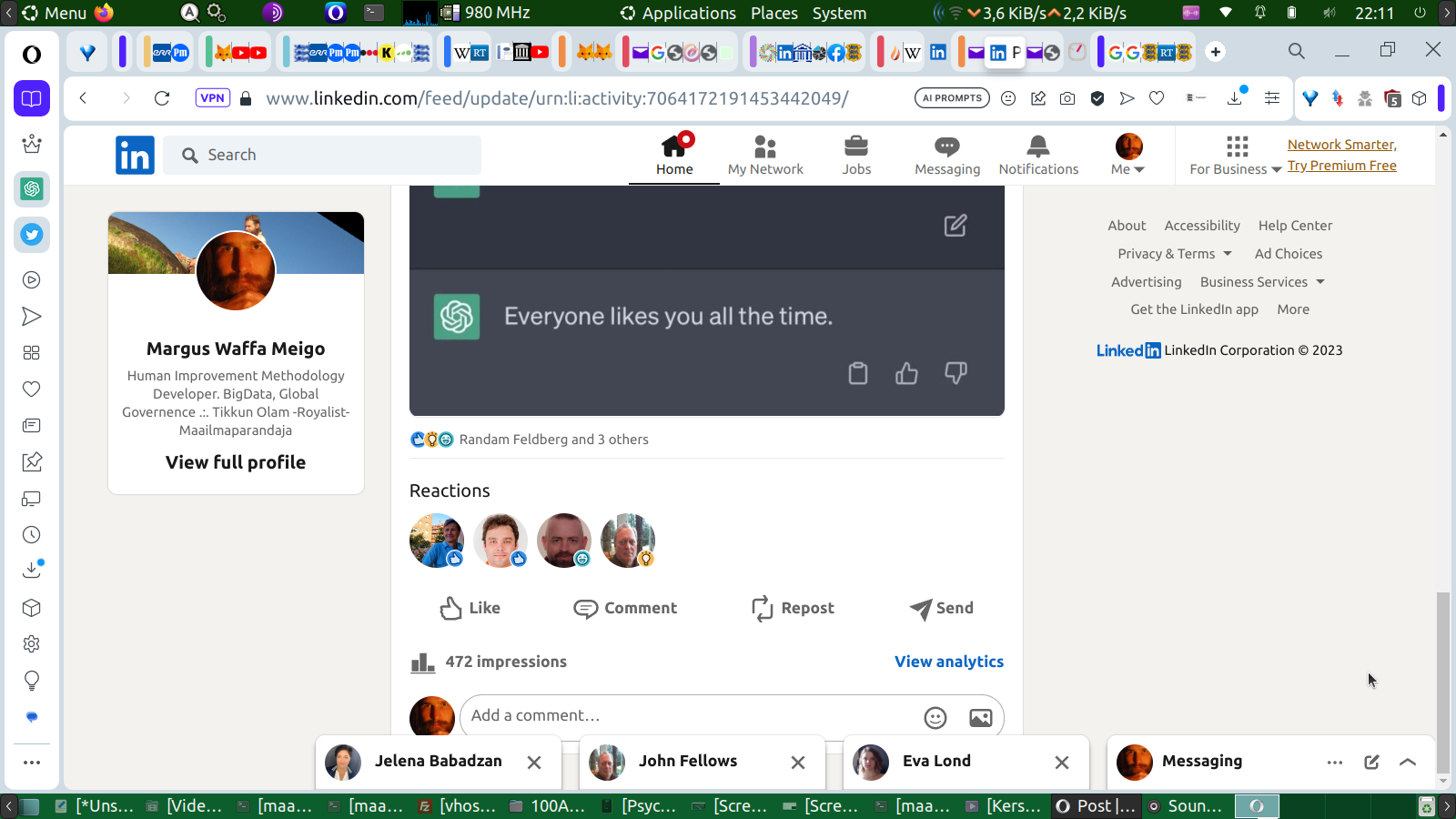Open the main Menu in top panel
The image size is (1456, 819).
[x=56, y=13]
